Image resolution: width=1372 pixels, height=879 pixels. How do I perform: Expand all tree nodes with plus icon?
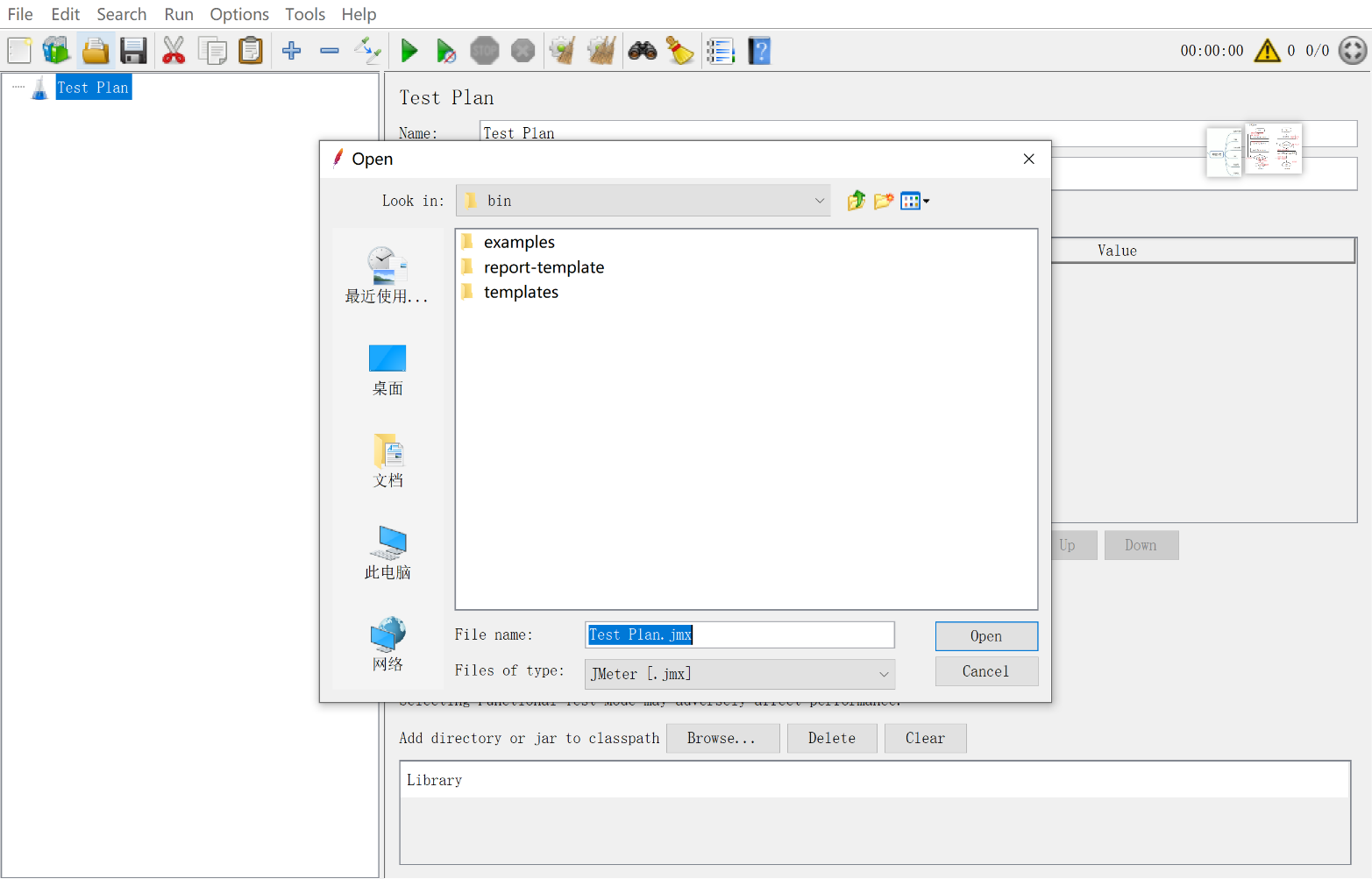click(x=291, y=50)
